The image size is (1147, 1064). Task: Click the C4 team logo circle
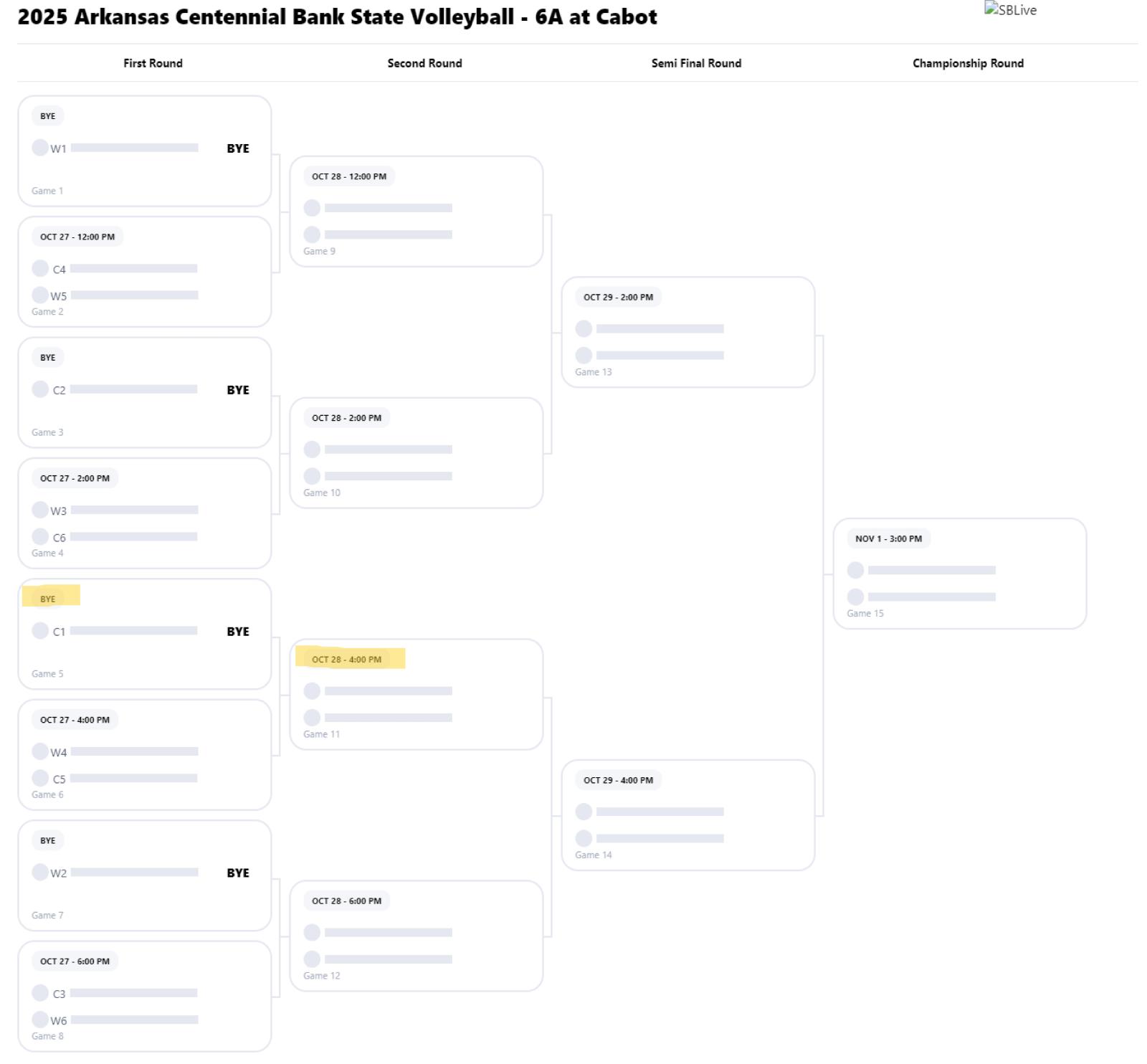click(x=40, y=268)
